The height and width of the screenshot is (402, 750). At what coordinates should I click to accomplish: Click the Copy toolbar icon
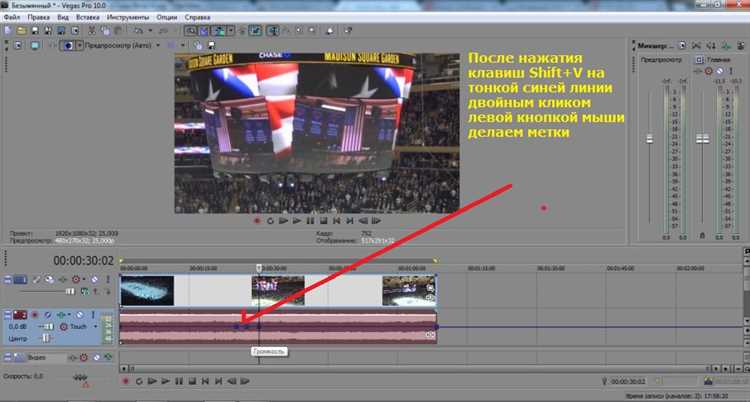(106, 31)
